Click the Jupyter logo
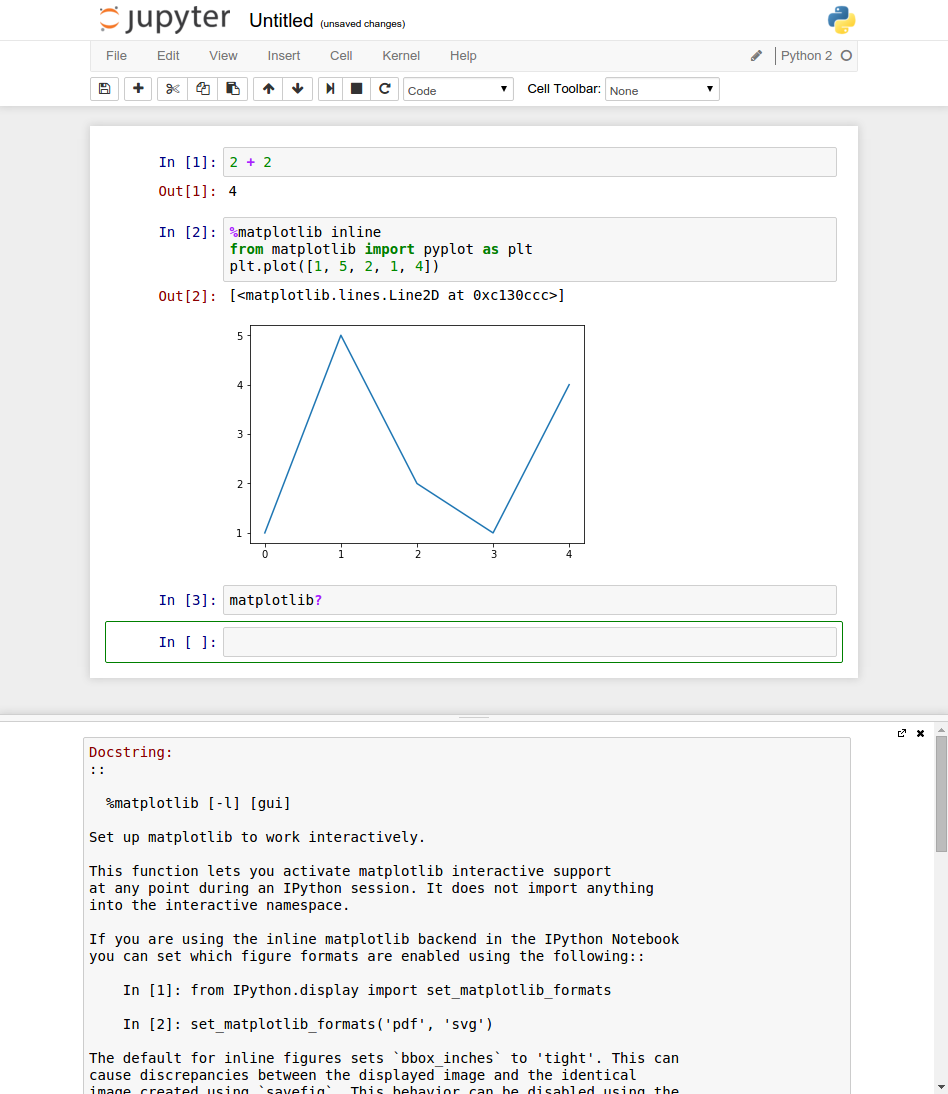948x1094 pixels. pyautogui.click(x=165, y=19)
